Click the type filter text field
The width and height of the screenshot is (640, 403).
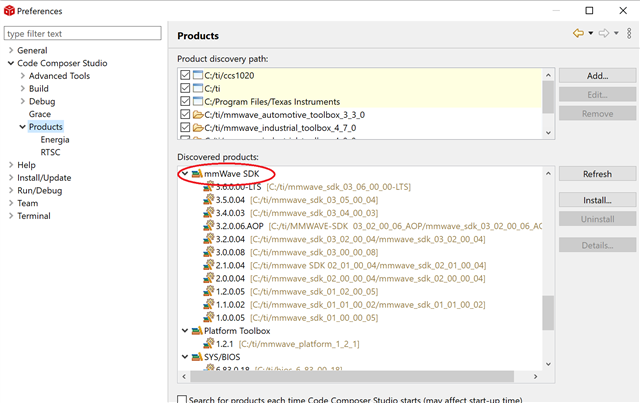tap(82, 33)
